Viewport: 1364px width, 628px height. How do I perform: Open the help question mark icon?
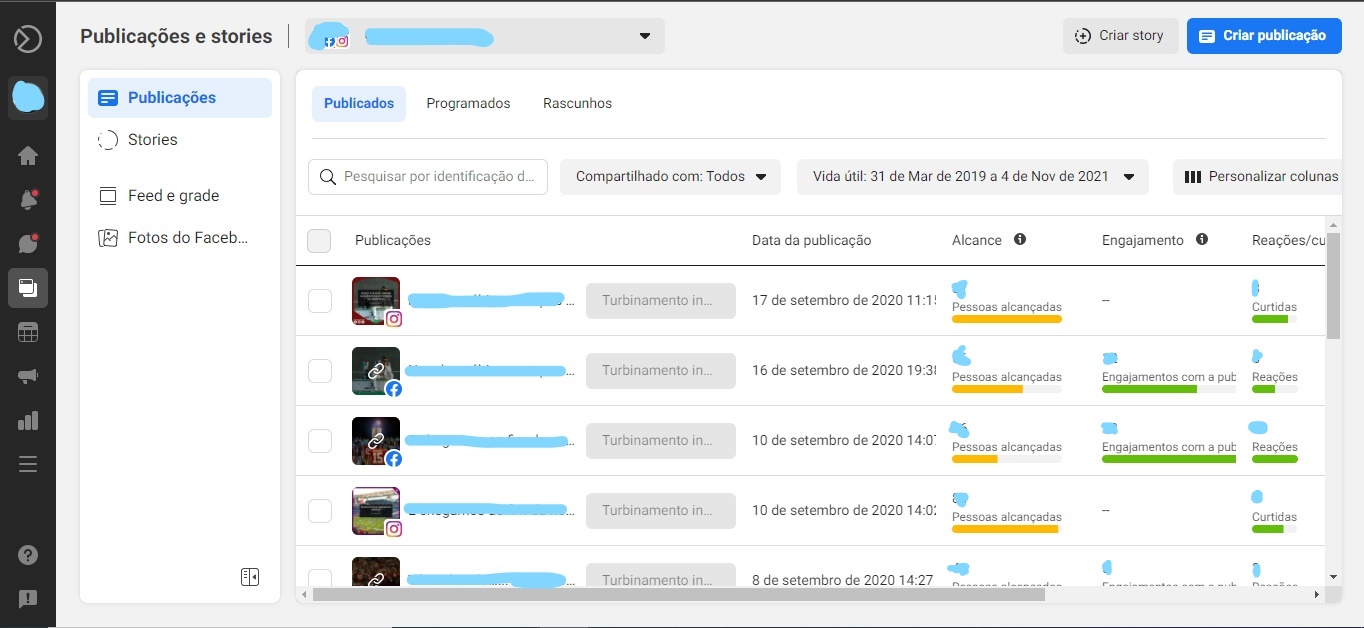[28, 555]
